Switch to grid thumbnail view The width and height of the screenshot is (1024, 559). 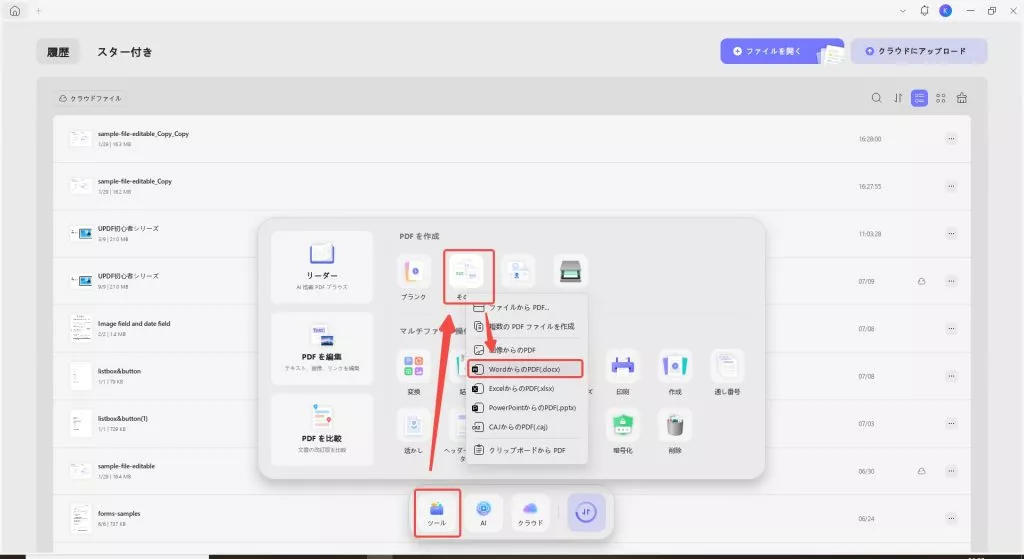pyautogui.click(x=940, y=98)
